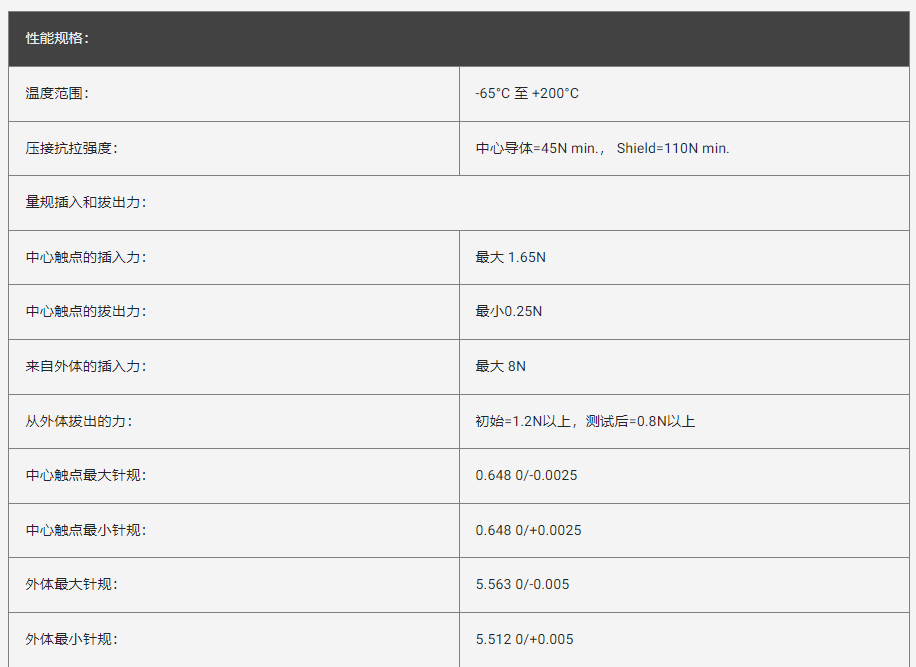
Task: Select the 最大 8N value
Action: [500, 366]
